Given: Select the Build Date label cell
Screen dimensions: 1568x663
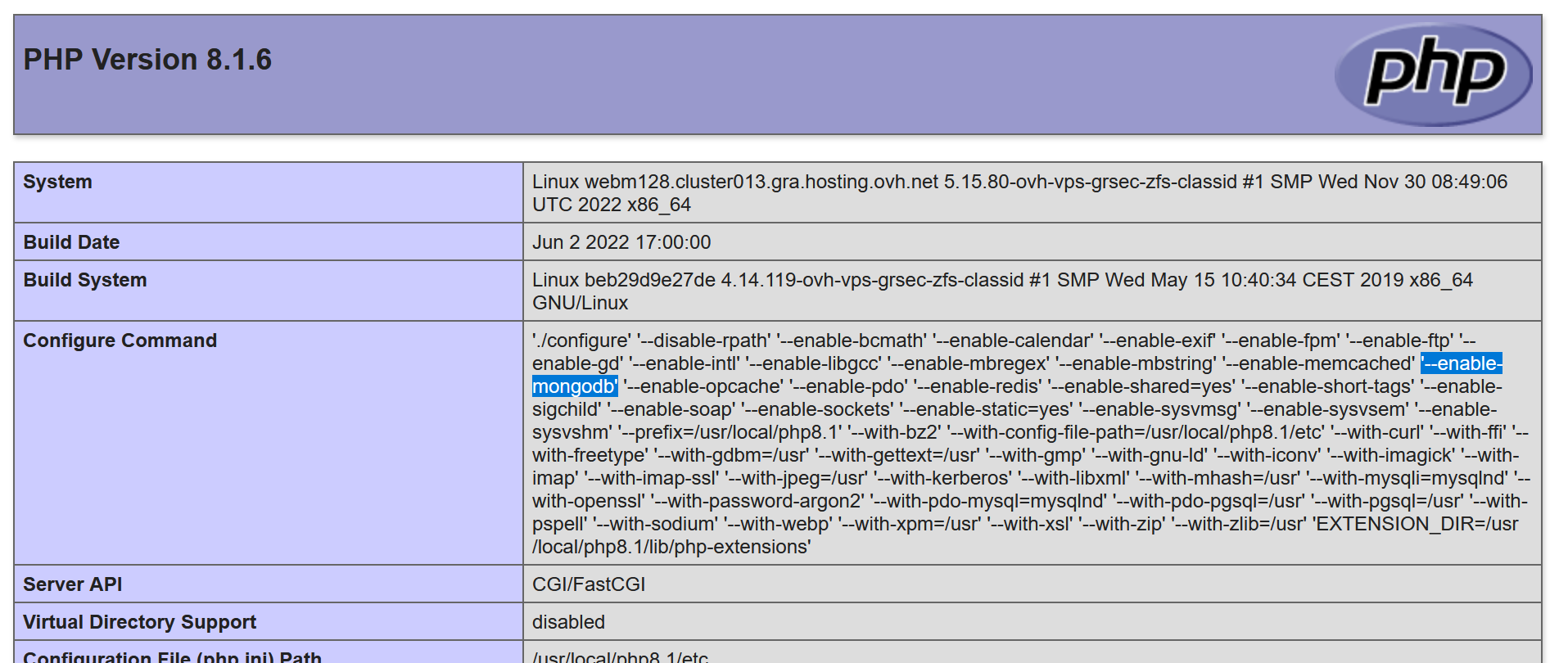Looking at the screenshot, I should [x=71, y=242].
